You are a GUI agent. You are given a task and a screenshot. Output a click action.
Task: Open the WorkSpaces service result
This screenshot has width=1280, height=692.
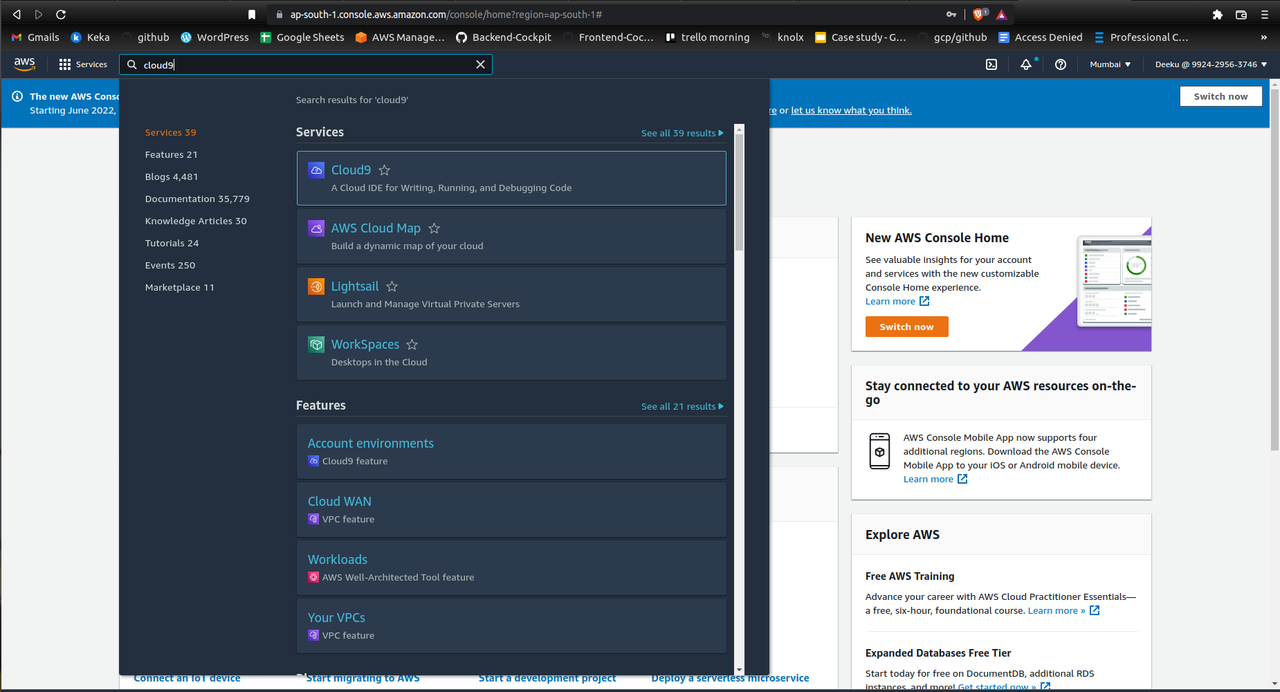click(511, 352)
